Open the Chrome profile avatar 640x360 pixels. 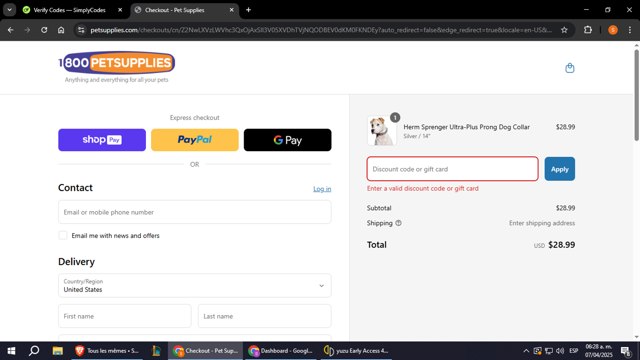click(x=613, y=30)
